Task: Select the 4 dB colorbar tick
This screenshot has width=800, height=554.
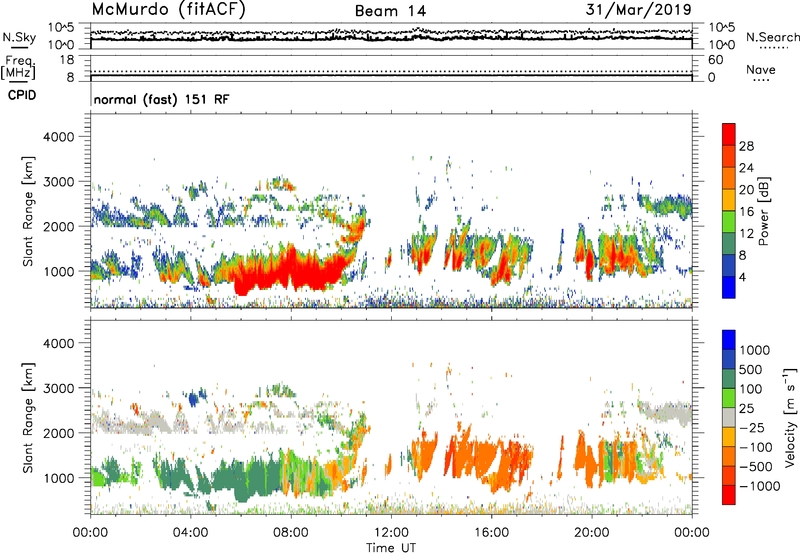Action: (742, 277)
